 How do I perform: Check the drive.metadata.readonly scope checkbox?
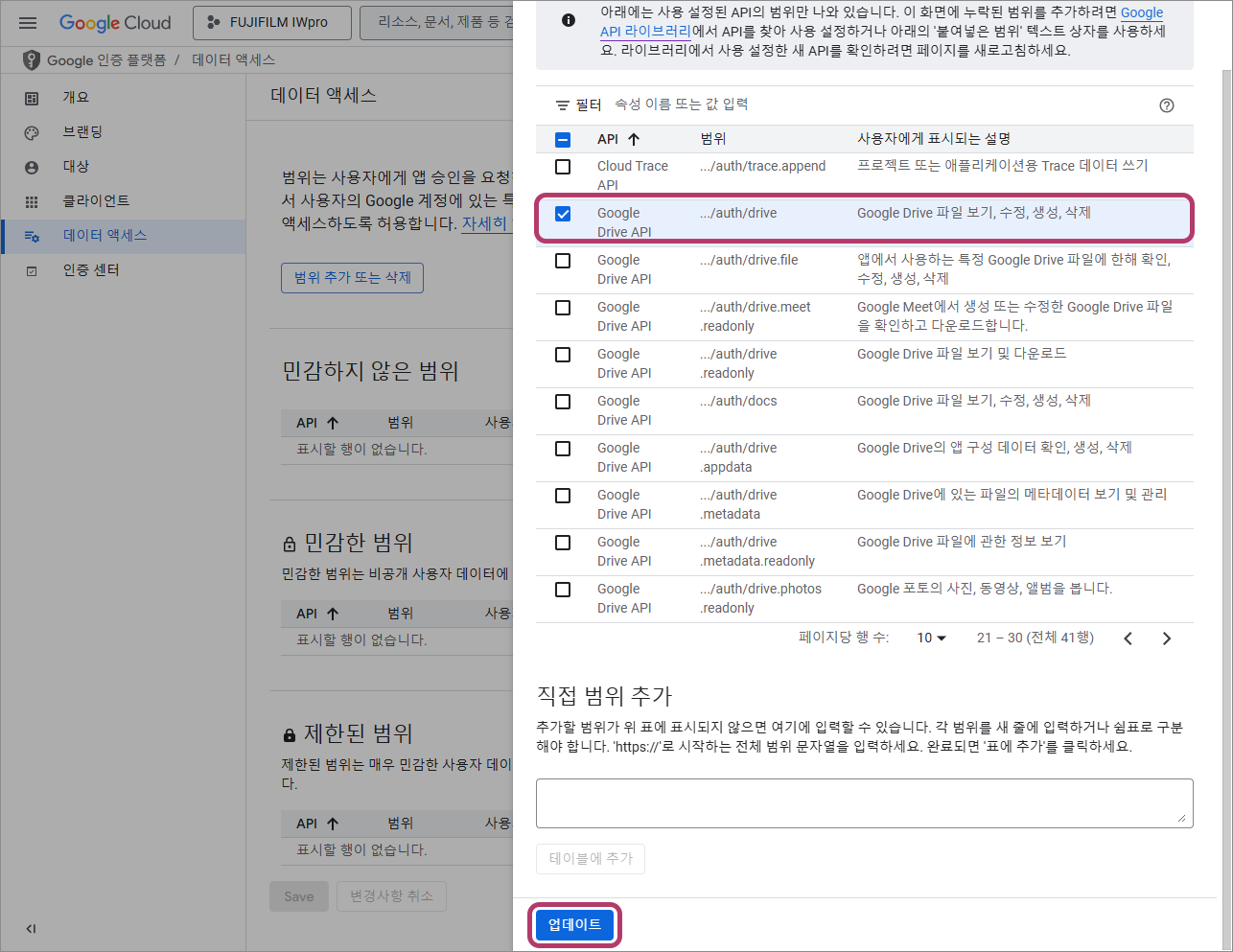pyautogui.click(x=563, y=543)
